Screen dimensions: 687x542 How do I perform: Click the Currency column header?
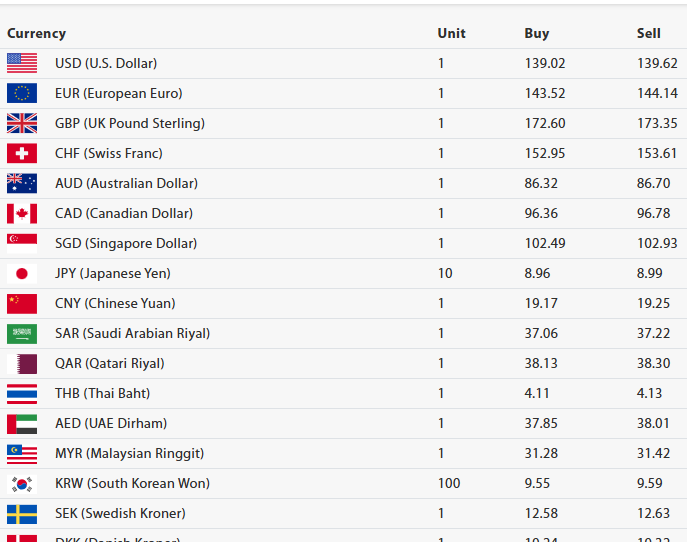[x=36, y=33]
